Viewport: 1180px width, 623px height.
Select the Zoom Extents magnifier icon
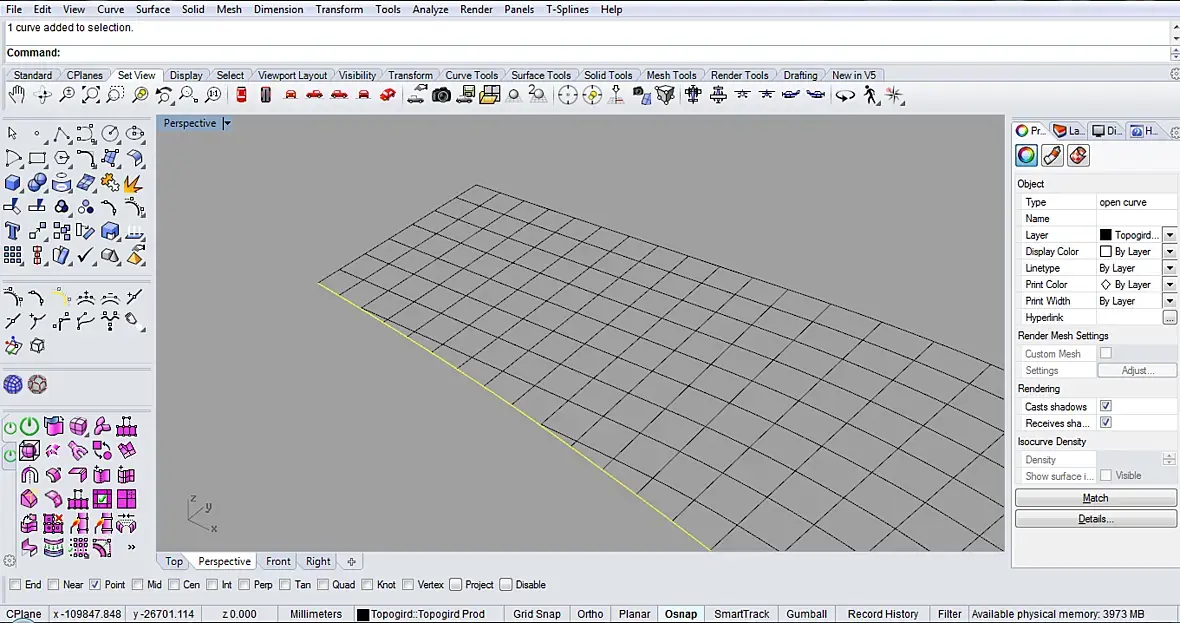(x=91, y=95)
